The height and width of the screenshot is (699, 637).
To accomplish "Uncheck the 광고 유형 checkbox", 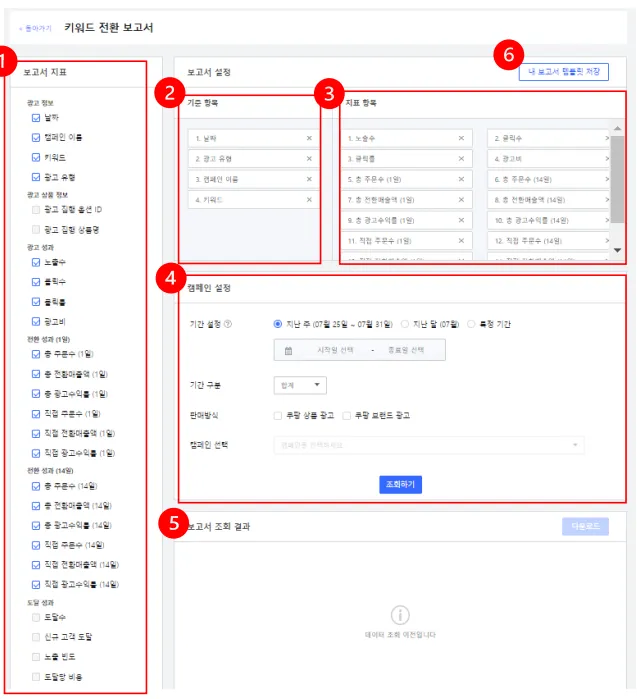I will 36,177.
